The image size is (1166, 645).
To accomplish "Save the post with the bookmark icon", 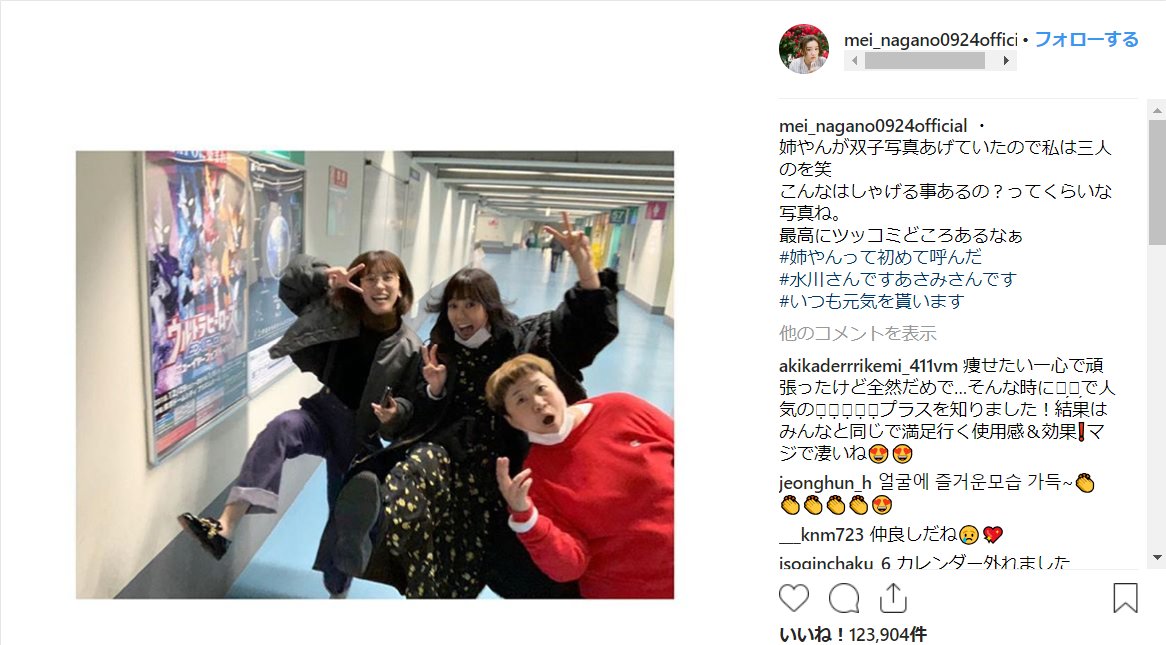I will [1125, 598].
